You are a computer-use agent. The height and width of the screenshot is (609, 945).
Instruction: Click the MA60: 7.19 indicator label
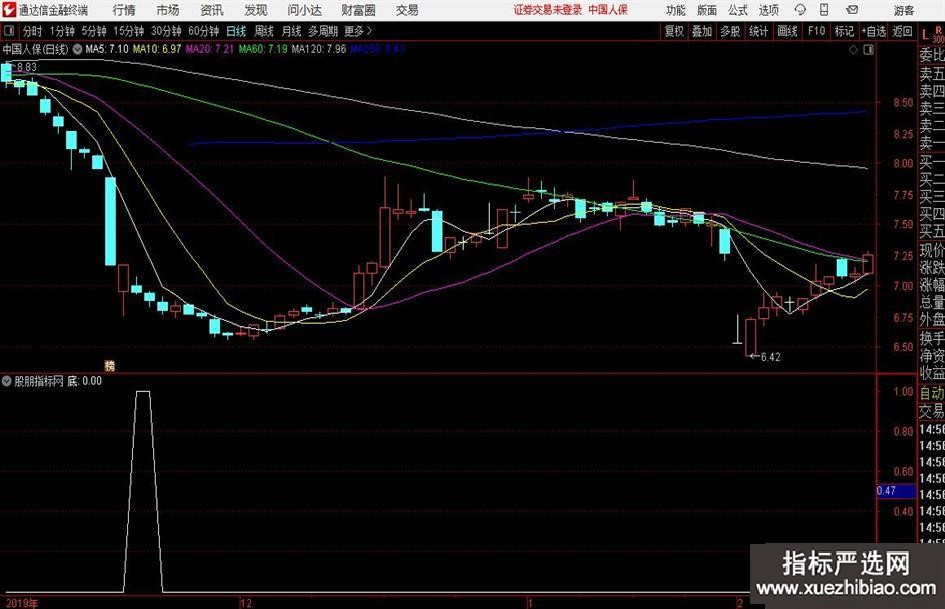point(263,49)
